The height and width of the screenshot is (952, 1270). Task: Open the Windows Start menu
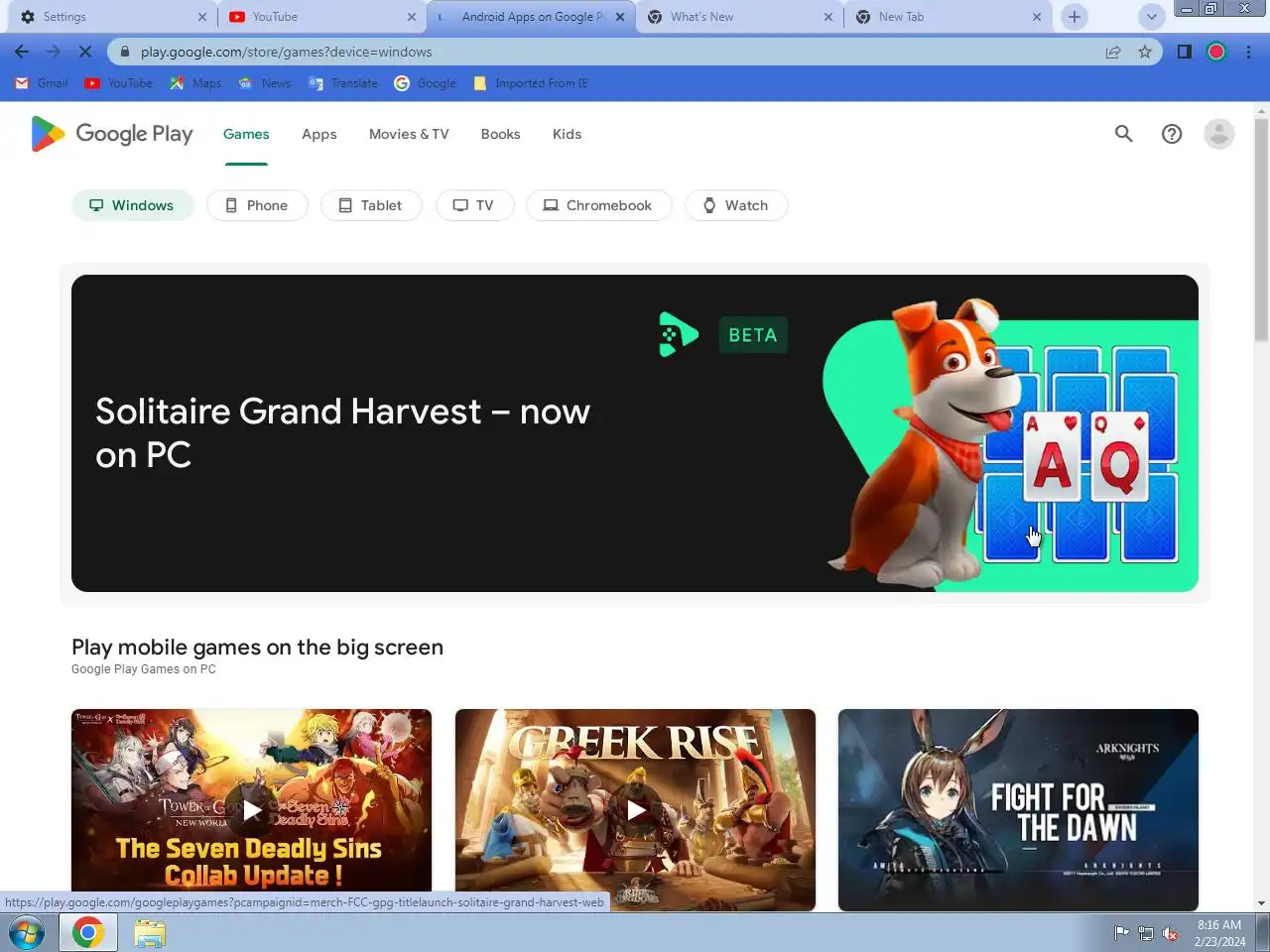pyautogui.click(x=26, y=933)
